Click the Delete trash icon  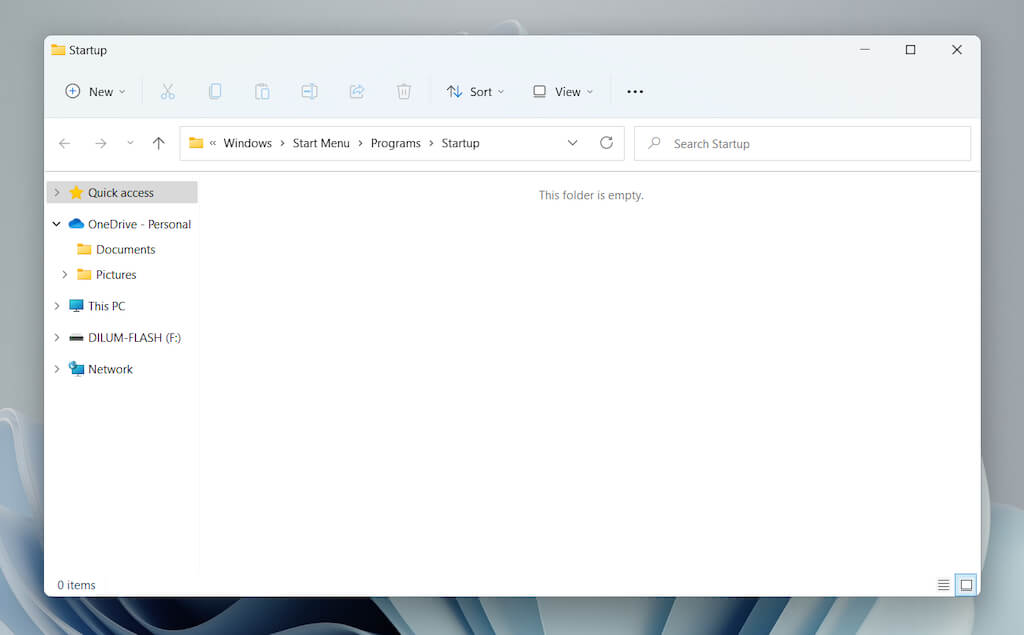click(x=404, y=91)
